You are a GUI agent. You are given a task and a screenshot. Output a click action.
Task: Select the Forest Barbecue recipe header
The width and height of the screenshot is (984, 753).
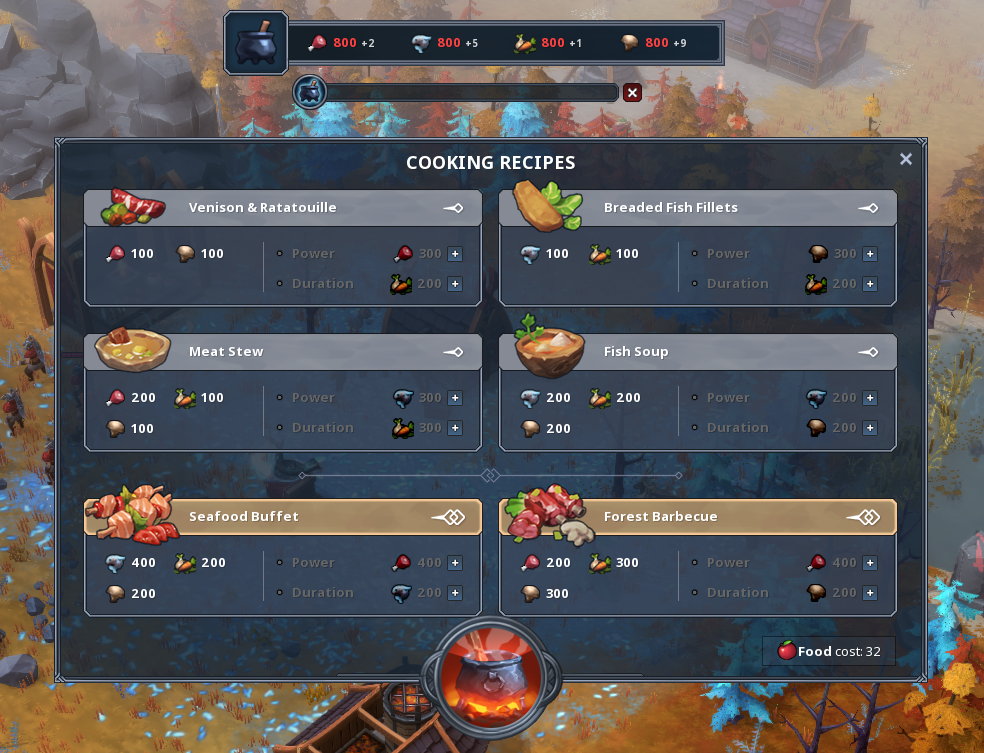point(698,517)
